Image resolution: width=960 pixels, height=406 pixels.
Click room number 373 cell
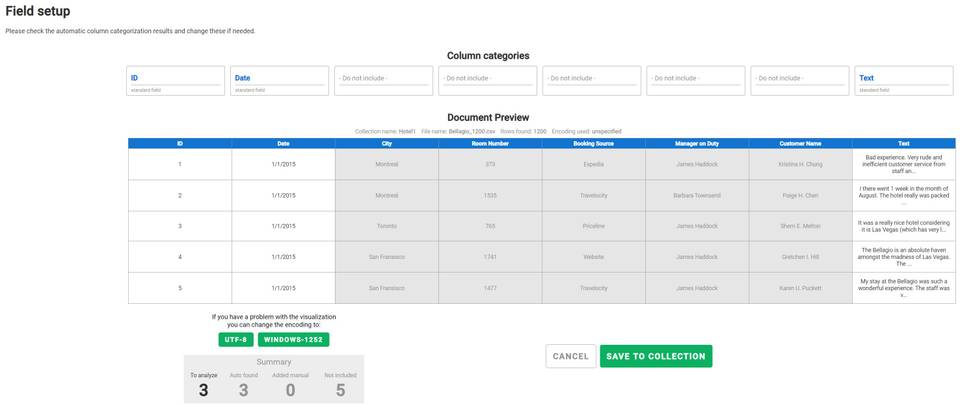click(490, 164)
